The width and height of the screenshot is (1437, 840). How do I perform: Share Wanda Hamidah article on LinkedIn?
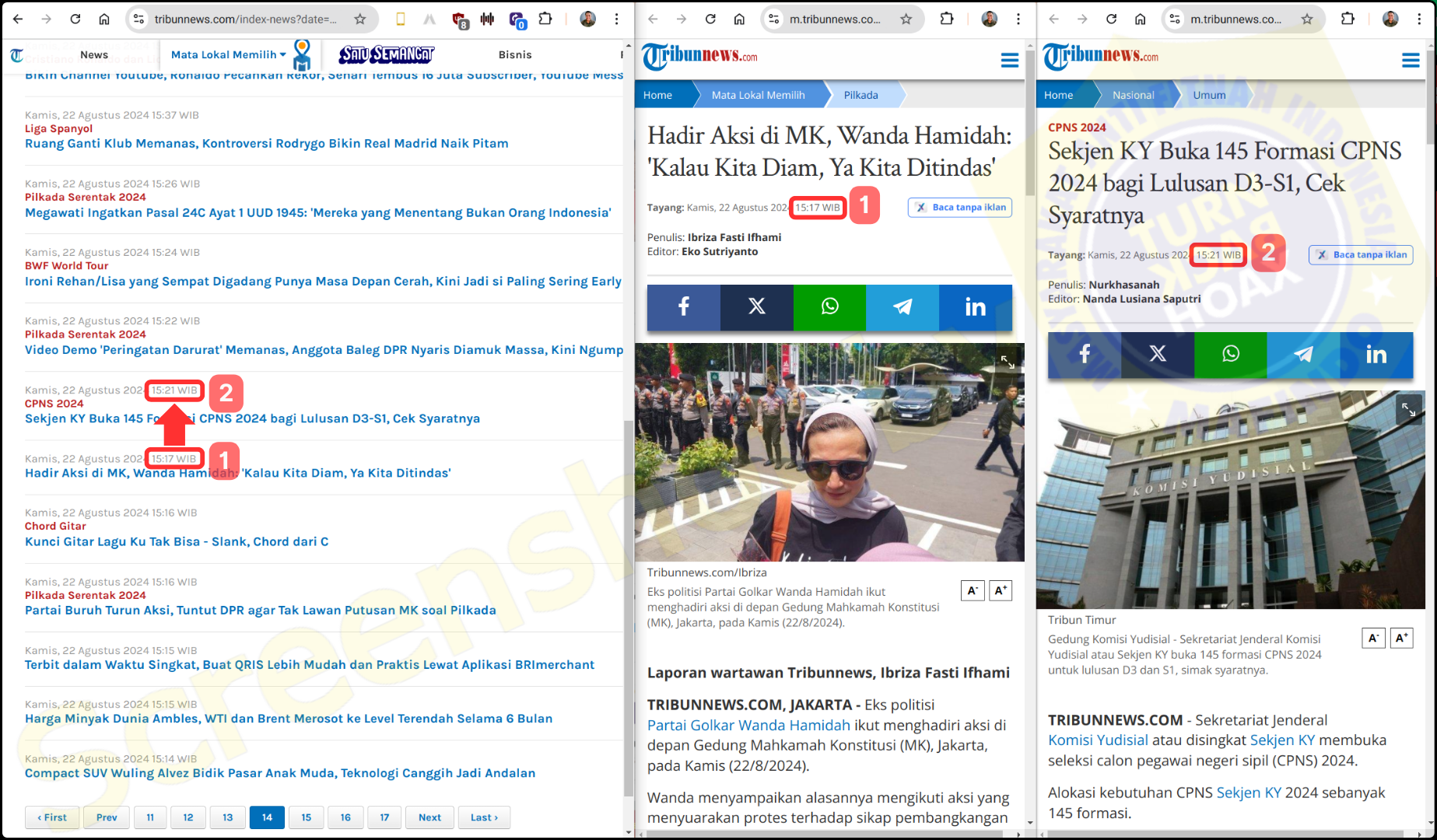(976, 306)
